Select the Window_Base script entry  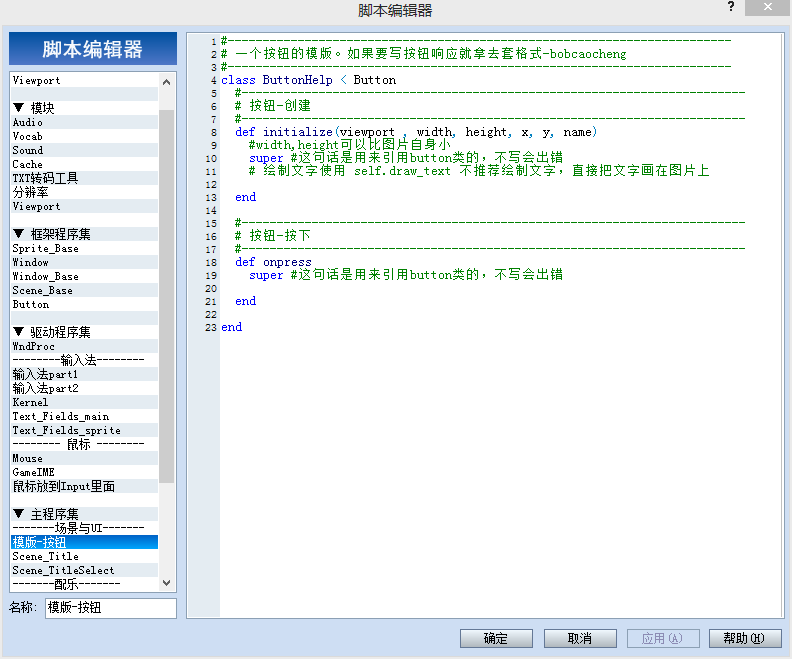[x=84, y=276]
